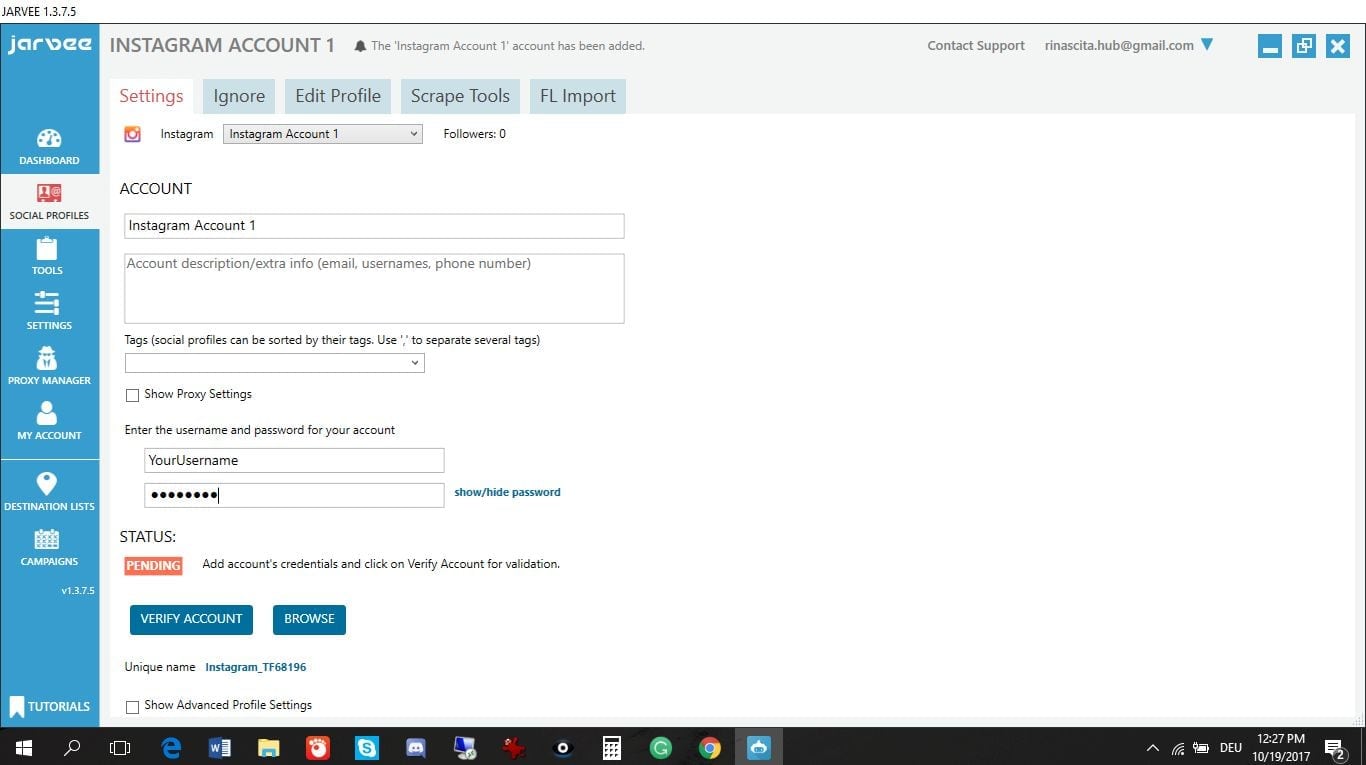Image resolution: width=1366 pixels, height=765 pixels.
Task: Open the Instagram Account 1 dropdown
Action: click(x=323, y=134)
